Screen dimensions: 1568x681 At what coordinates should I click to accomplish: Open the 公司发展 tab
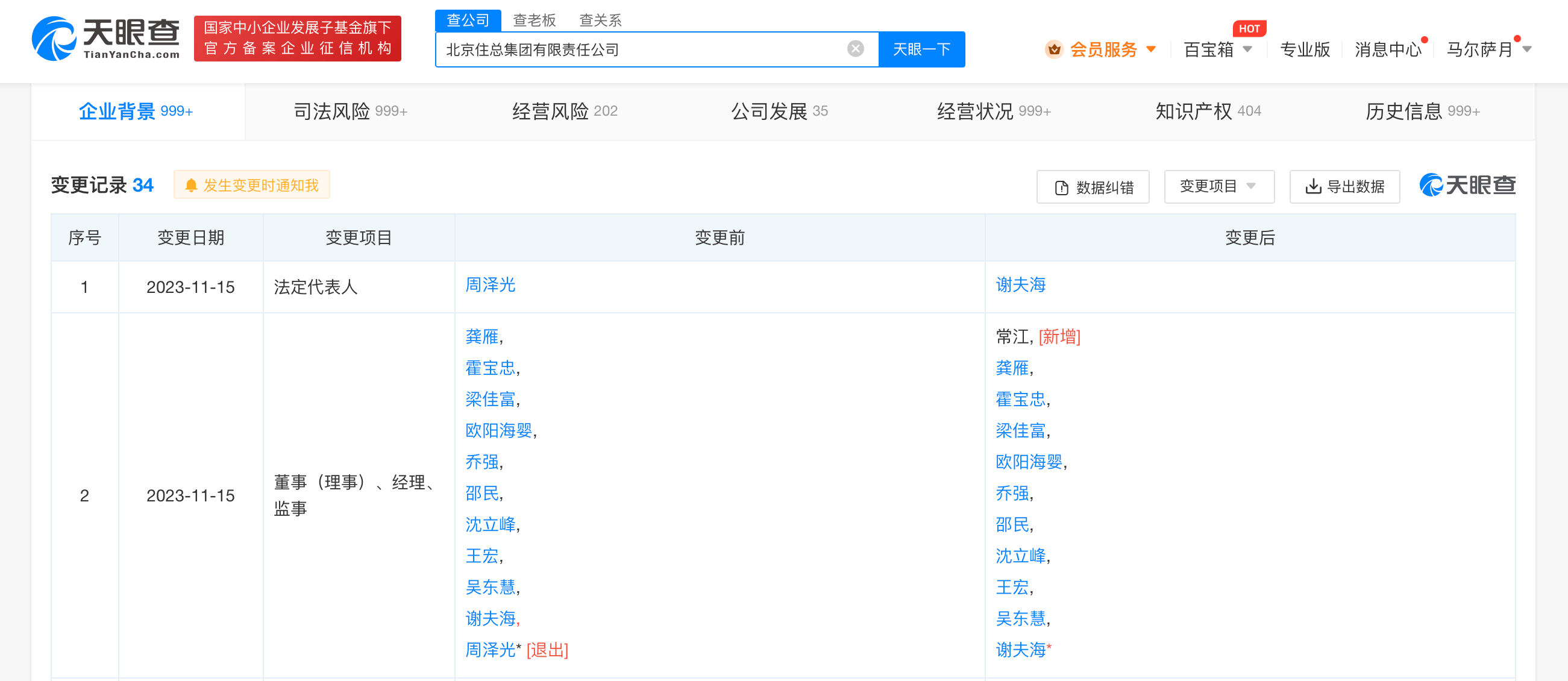[779, 111]
